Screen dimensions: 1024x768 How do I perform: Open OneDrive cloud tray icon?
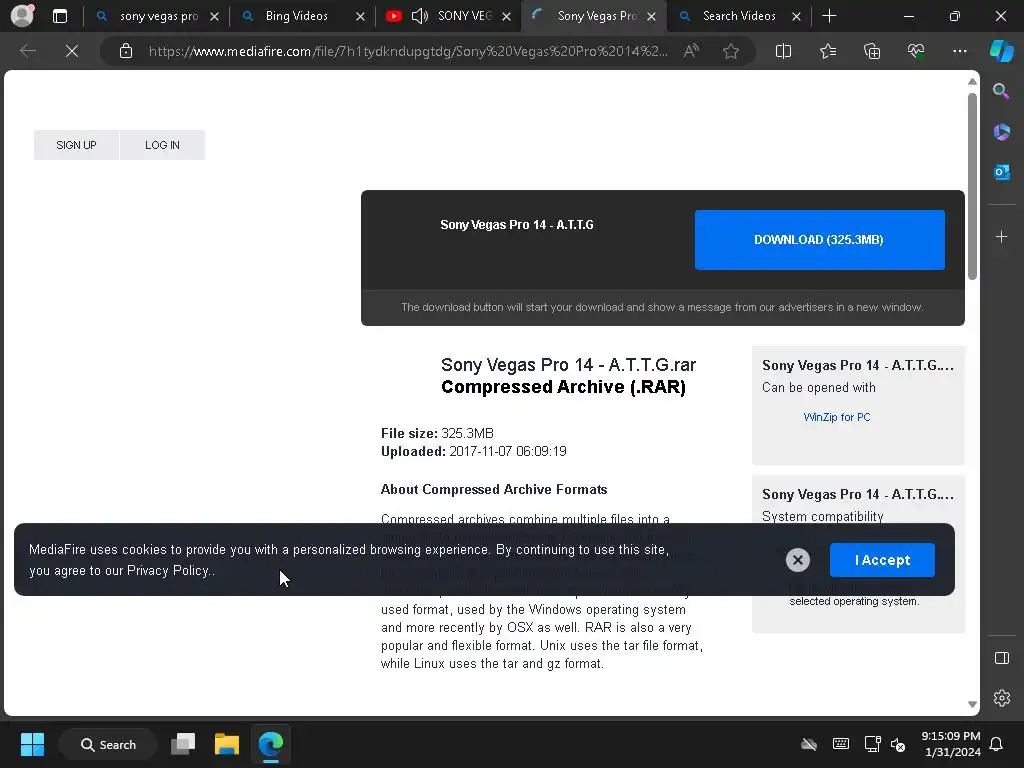tap(808, 744)
